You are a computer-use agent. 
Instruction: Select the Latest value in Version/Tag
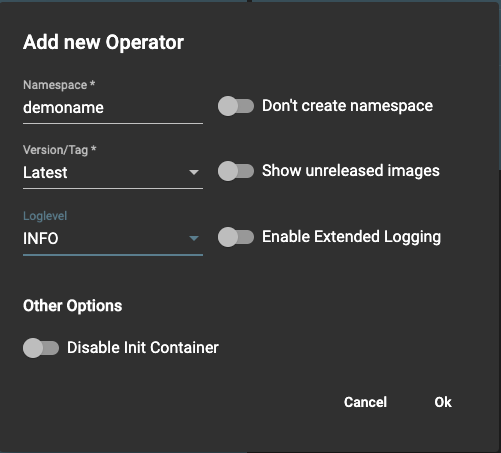tap(45, 172)
